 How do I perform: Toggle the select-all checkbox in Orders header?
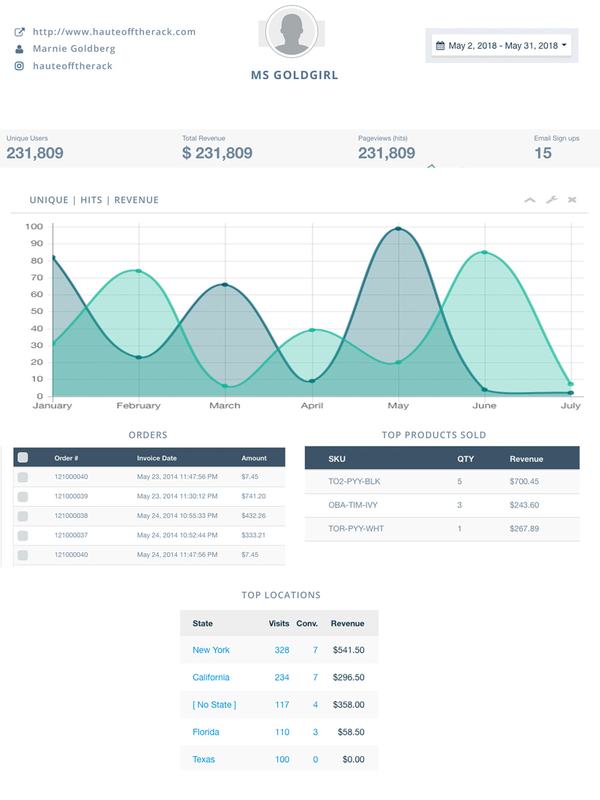(23, 458)
